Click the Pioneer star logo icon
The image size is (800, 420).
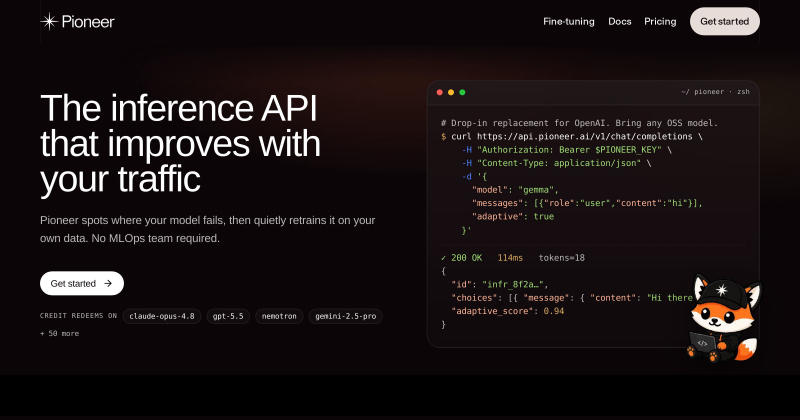pyautogui.click(x=49, y=21)
